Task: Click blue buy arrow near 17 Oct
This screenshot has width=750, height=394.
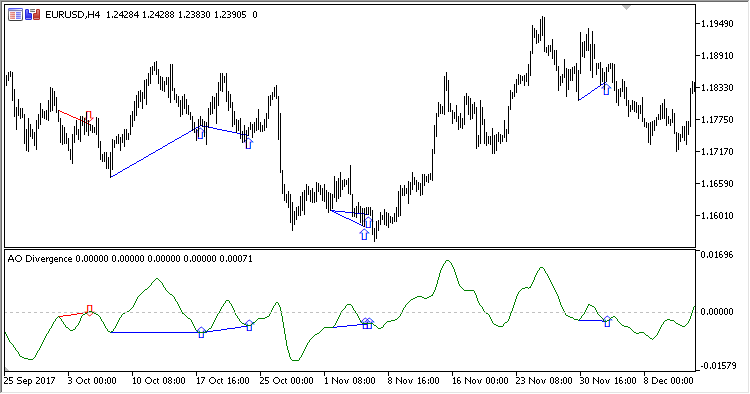Action: 200,132
